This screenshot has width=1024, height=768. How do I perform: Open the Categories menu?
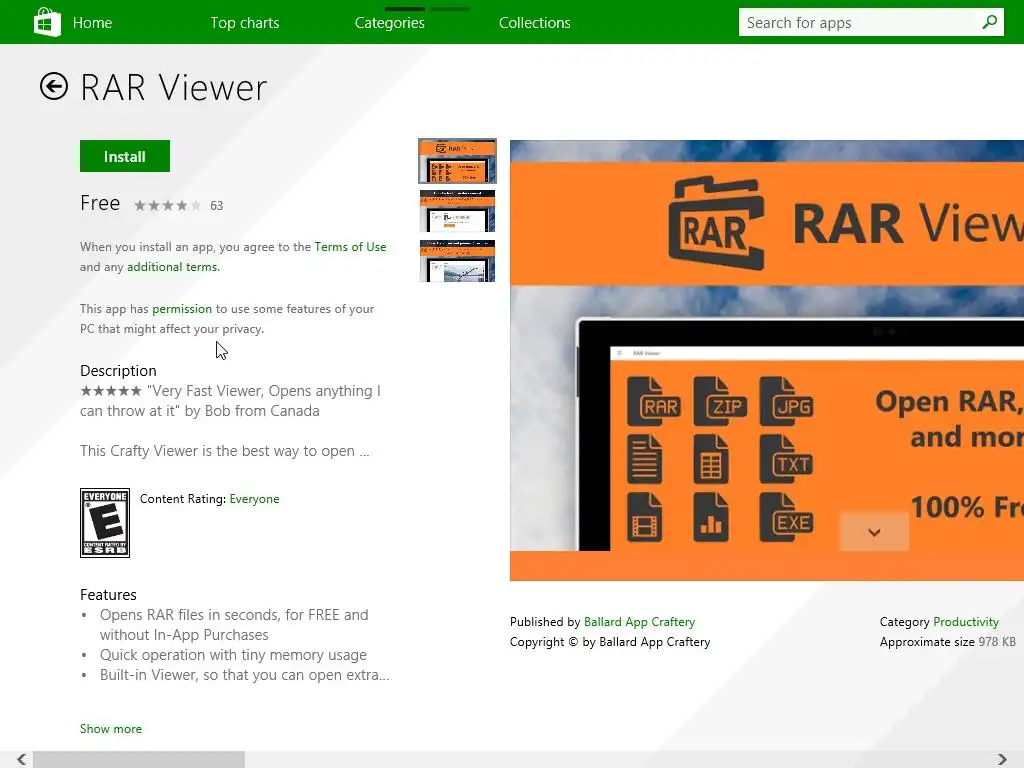point(389,23)
